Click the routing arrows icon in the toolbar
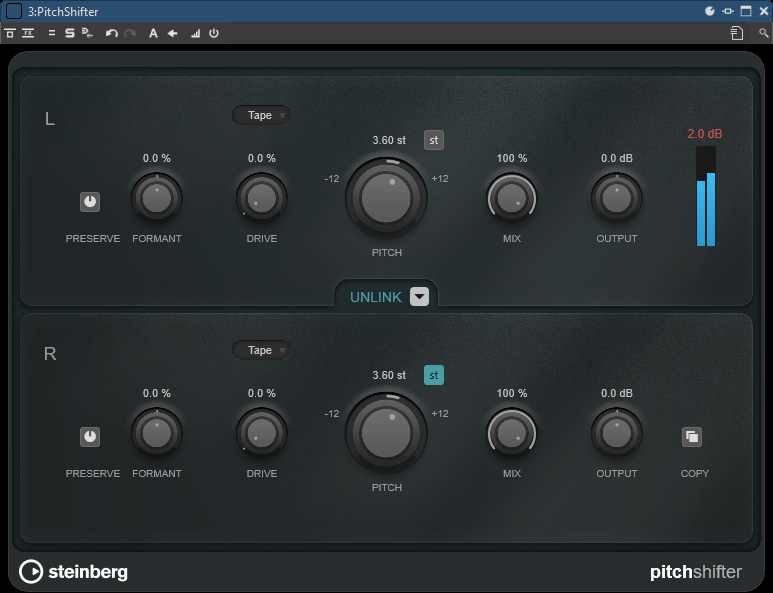This screenshot has height=593, width=773. click(87, 33)
